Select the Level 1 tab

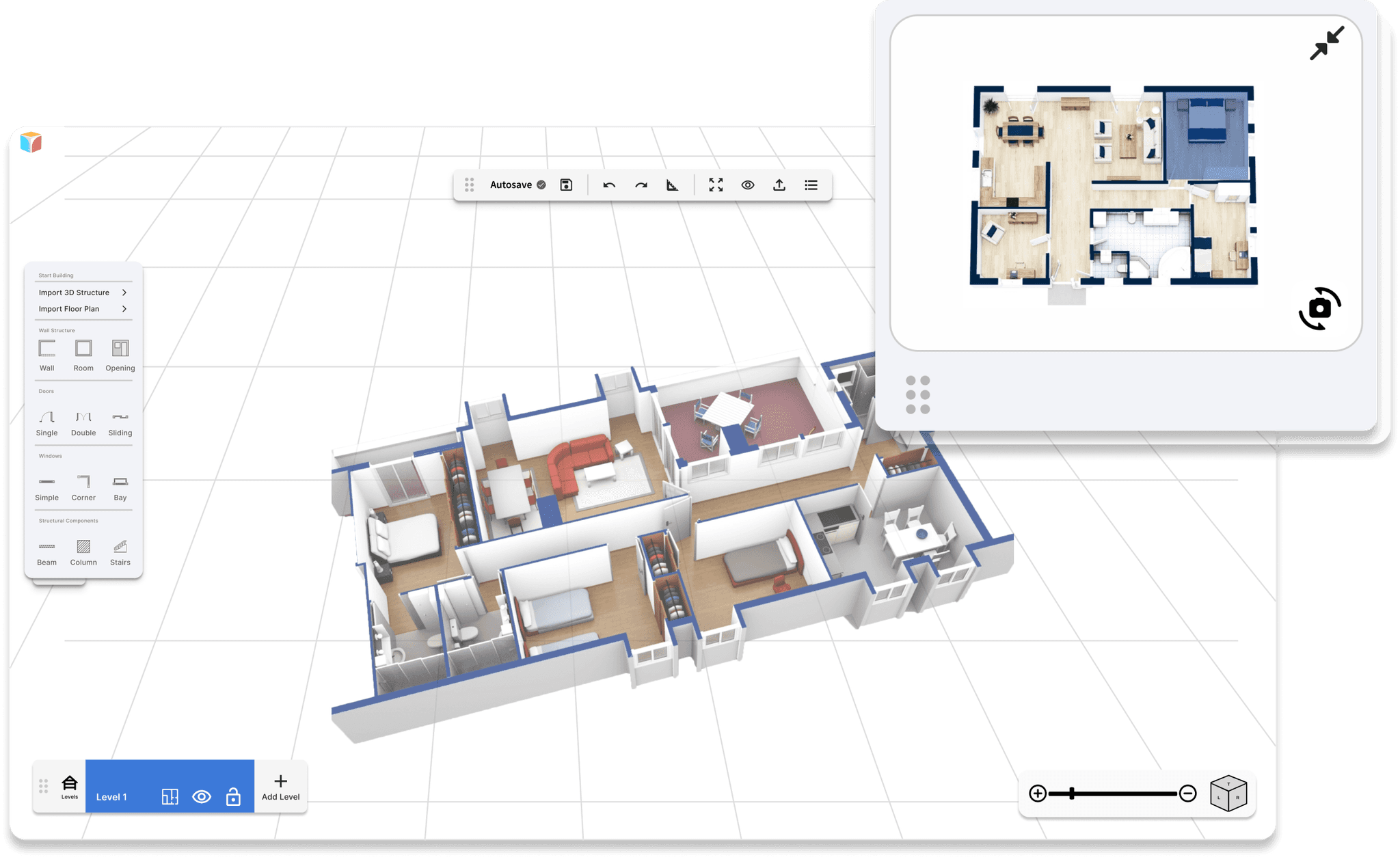coord(111,797)
